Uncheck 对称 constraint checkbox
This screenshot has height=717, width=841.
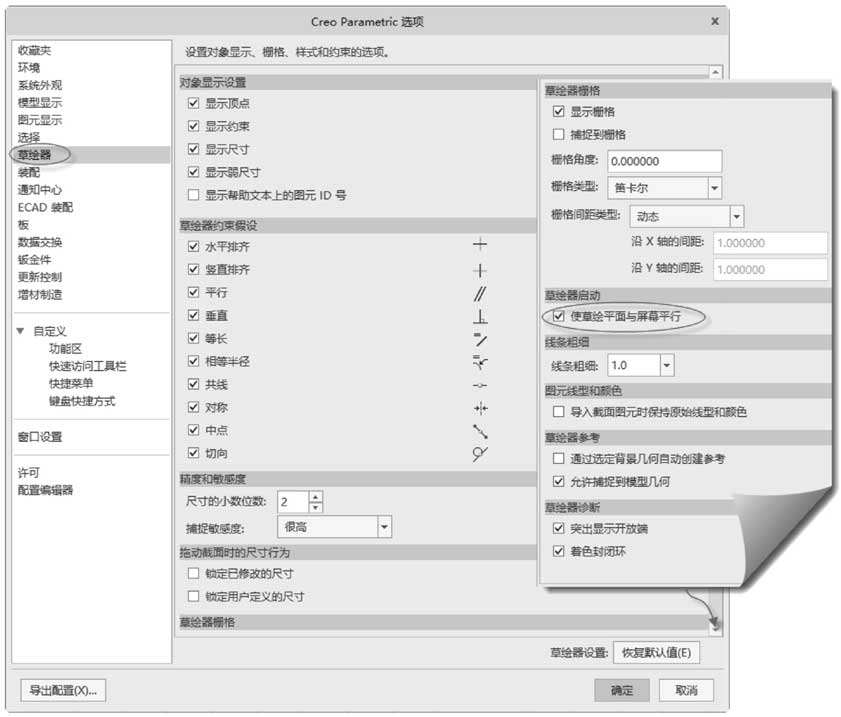[194, 407]
